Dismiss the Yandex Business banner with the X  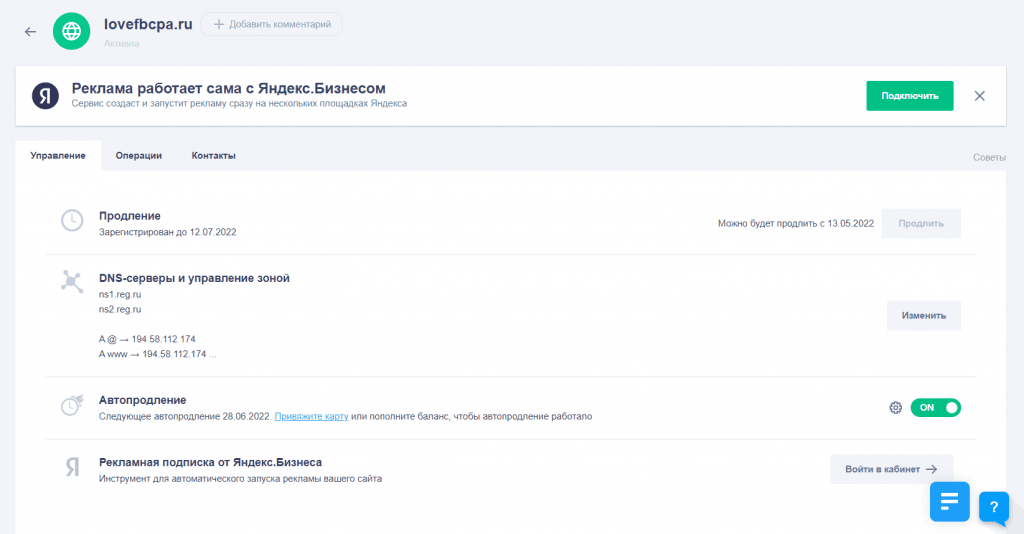(980, 96)
